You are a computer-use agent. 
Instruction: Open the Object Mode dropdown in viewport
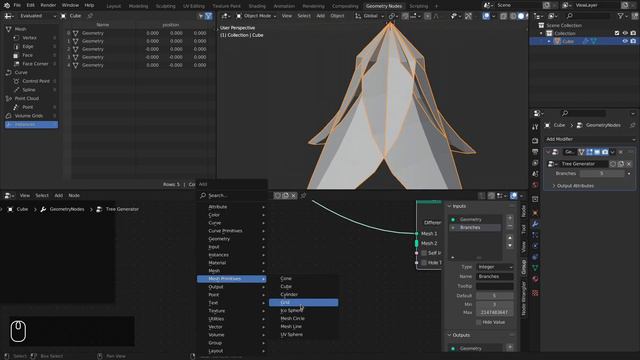[x=256, y=16]
